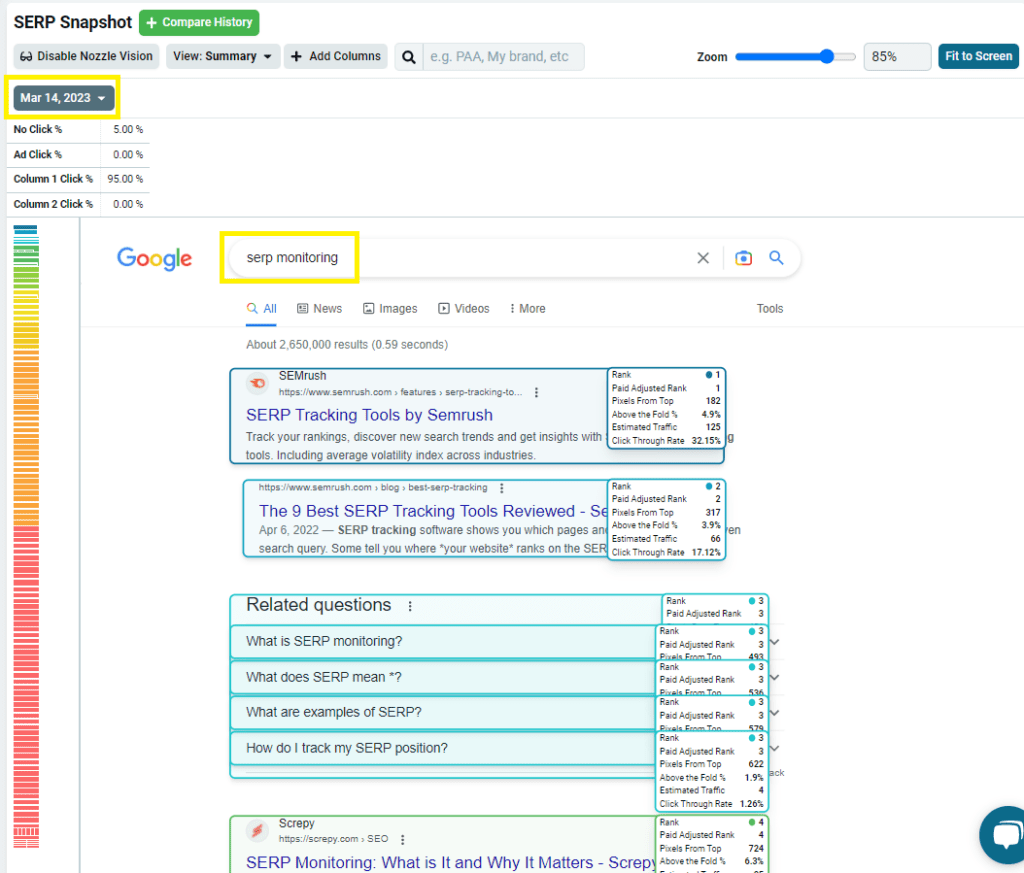Switch to the Videos search tab

point(464,309)
